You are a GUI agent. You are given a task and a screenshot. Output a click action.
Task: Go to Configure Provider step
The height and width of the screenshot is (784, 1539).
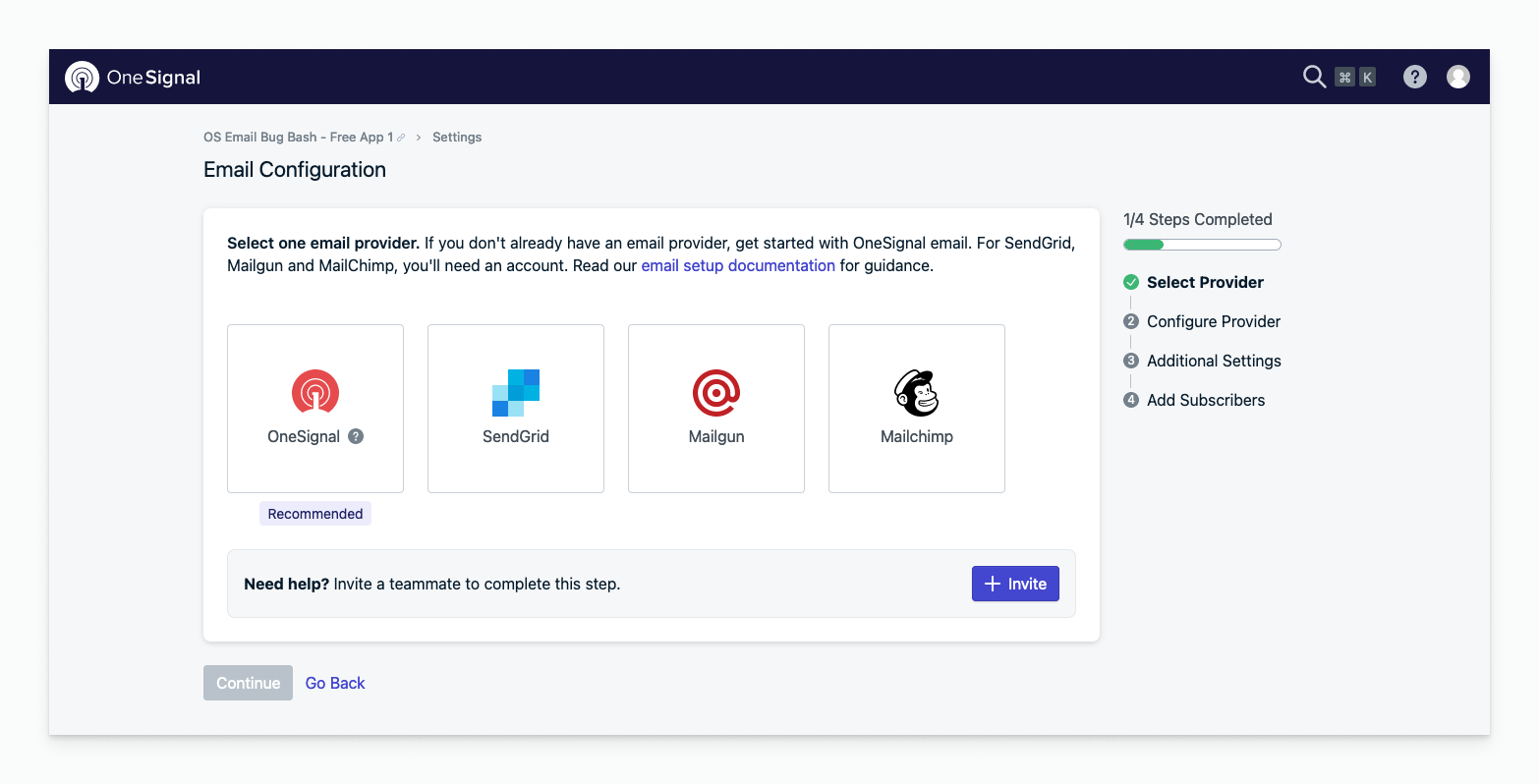1214,321
